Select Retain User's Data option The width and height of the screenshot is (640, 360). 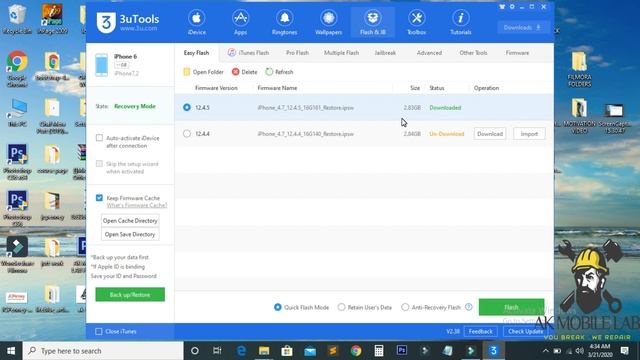341,307
